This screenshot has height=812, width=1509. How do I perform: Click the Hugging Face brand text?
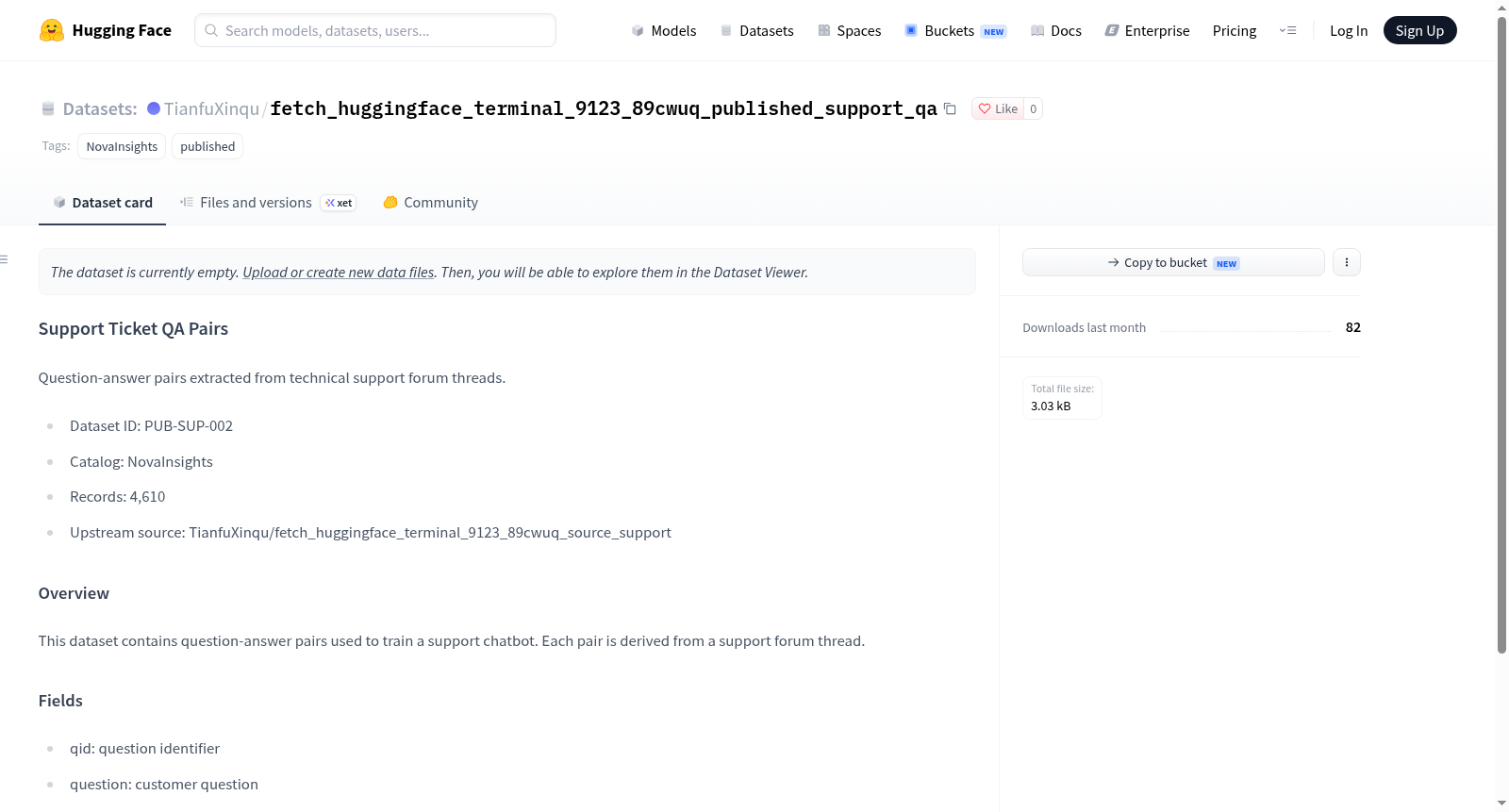pyautogui.click(x=122, y=30)
